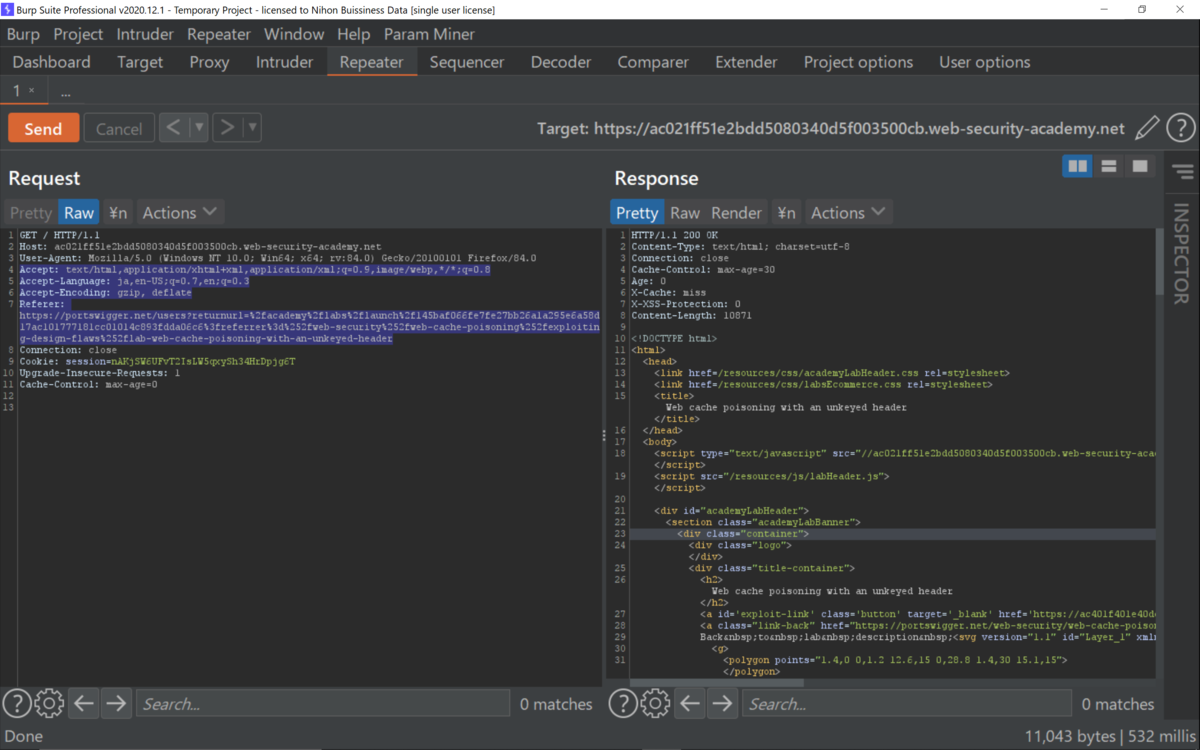Open response search help icon

(x=622, y=704)
